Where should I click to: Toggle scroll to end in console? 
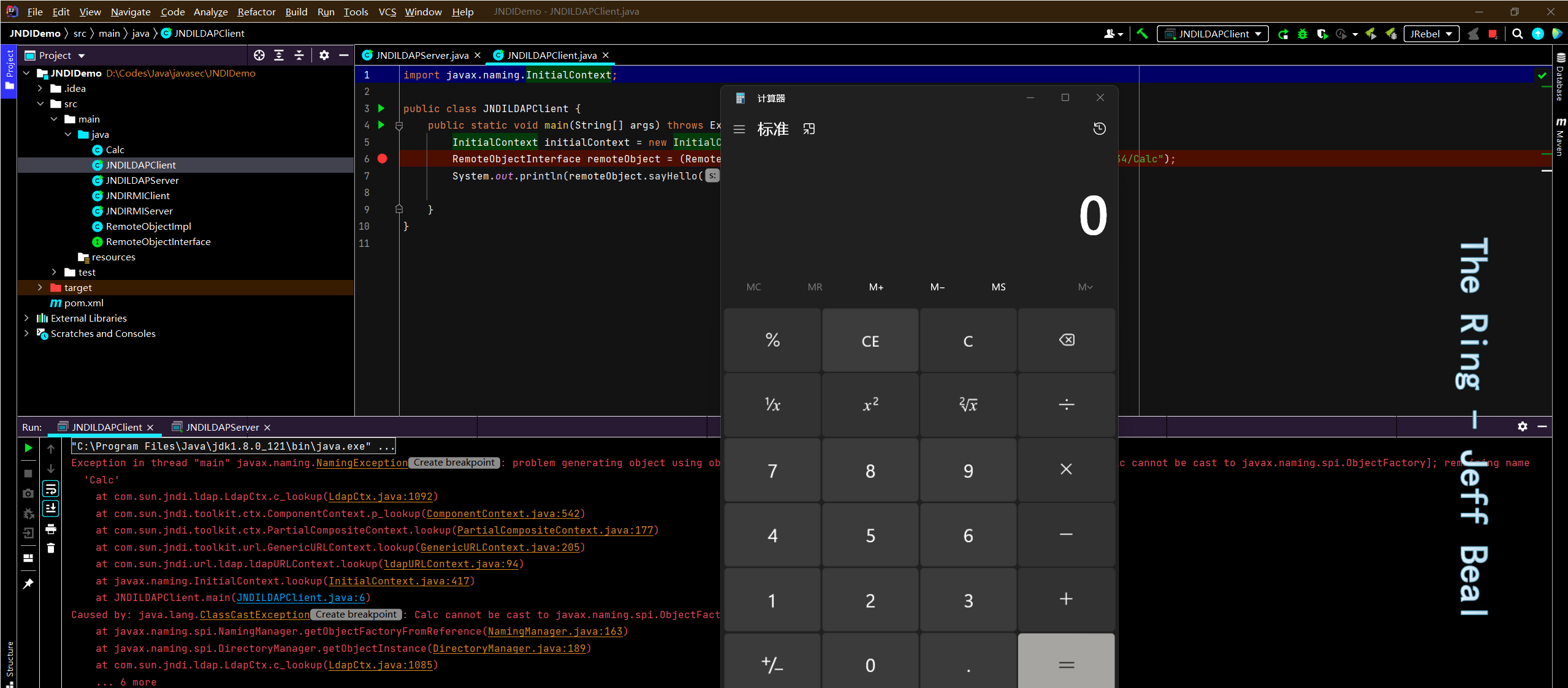pos(51,508)
